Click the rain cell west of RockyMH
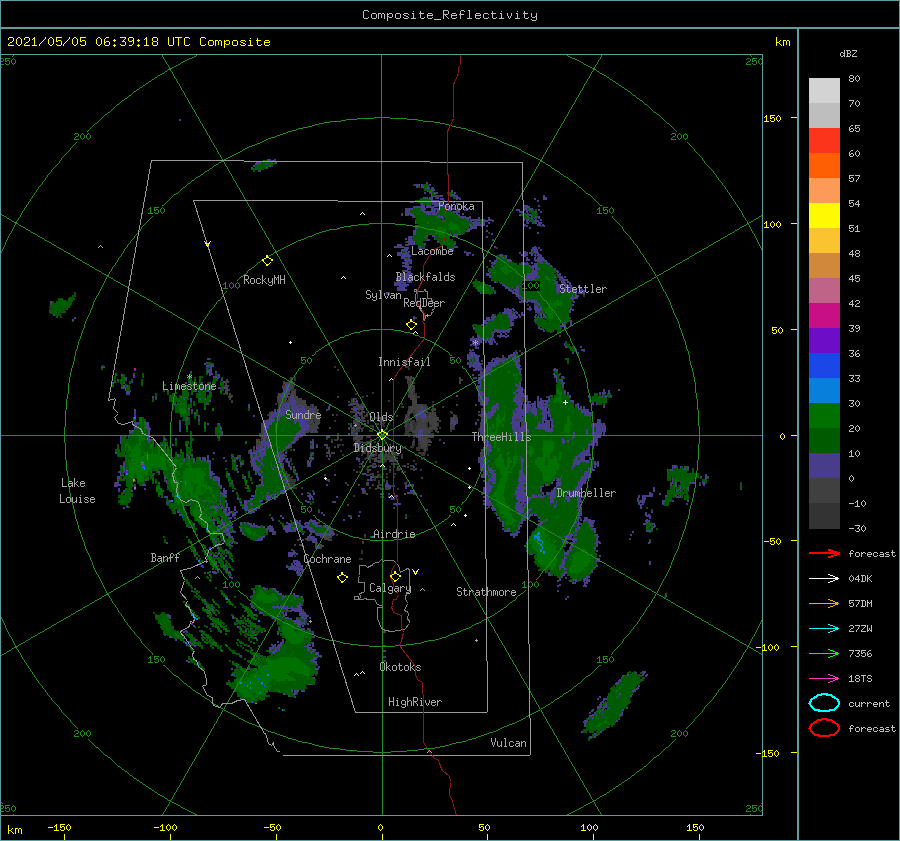Viewport: 900px width, 841px height. coord(61,305)
